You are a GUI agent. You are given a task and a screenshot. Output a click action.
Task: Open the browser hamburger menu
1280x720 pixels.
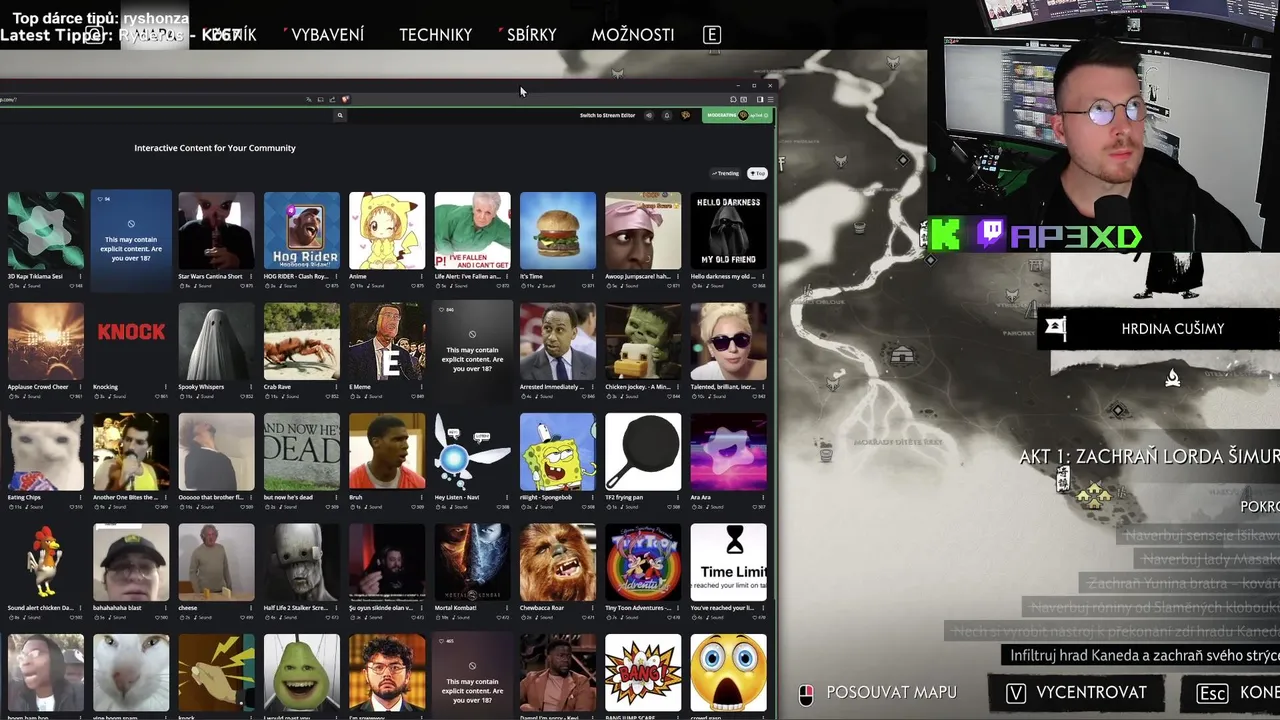(x=771, y=99)
